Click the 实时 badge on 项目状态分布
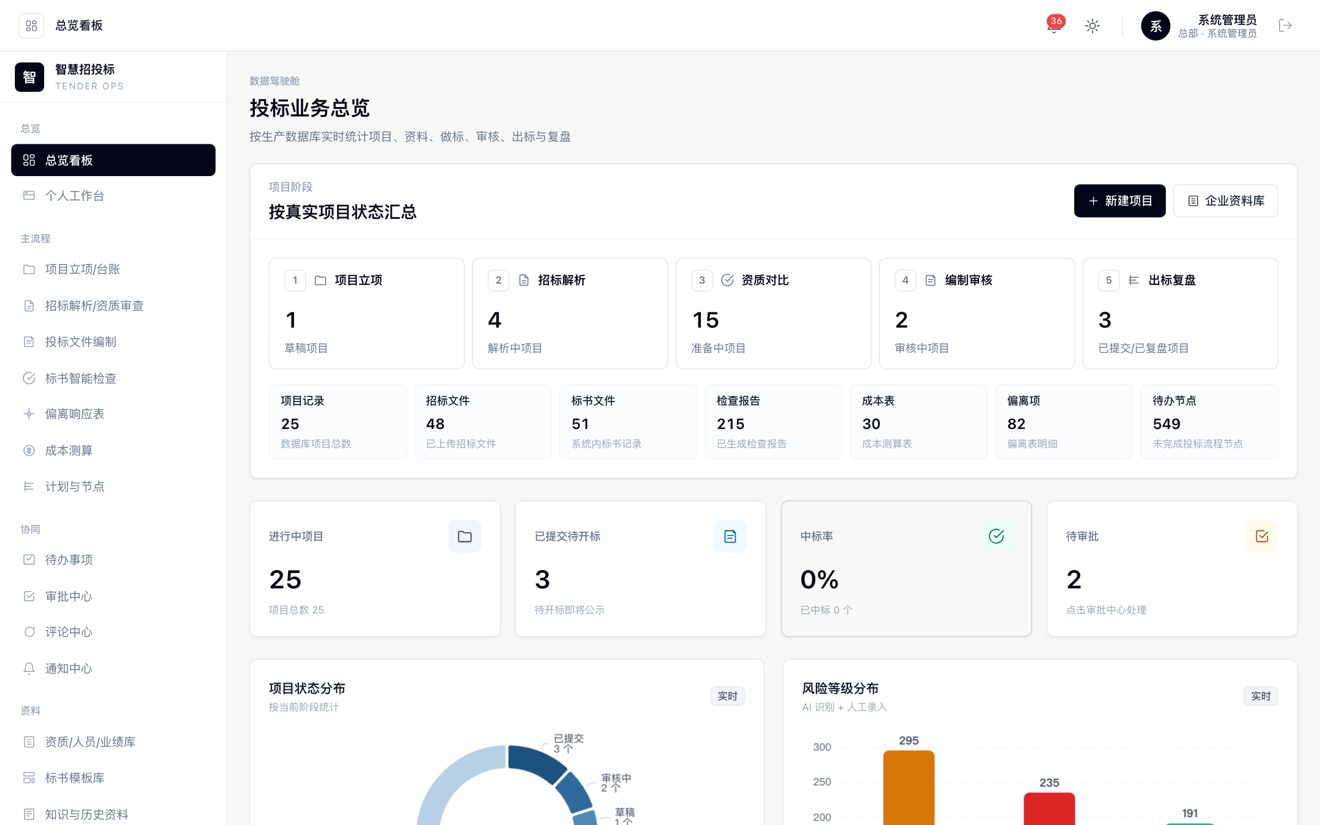 727,696
